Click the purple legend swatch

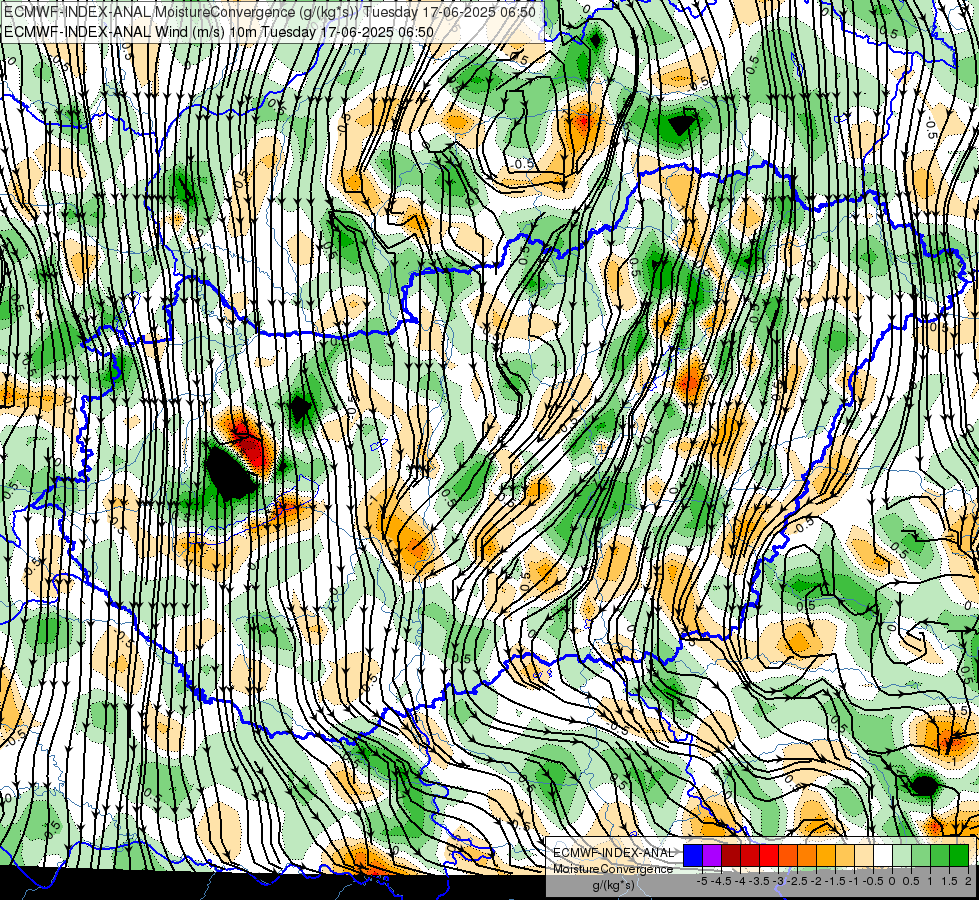click(x=712, y=855)
